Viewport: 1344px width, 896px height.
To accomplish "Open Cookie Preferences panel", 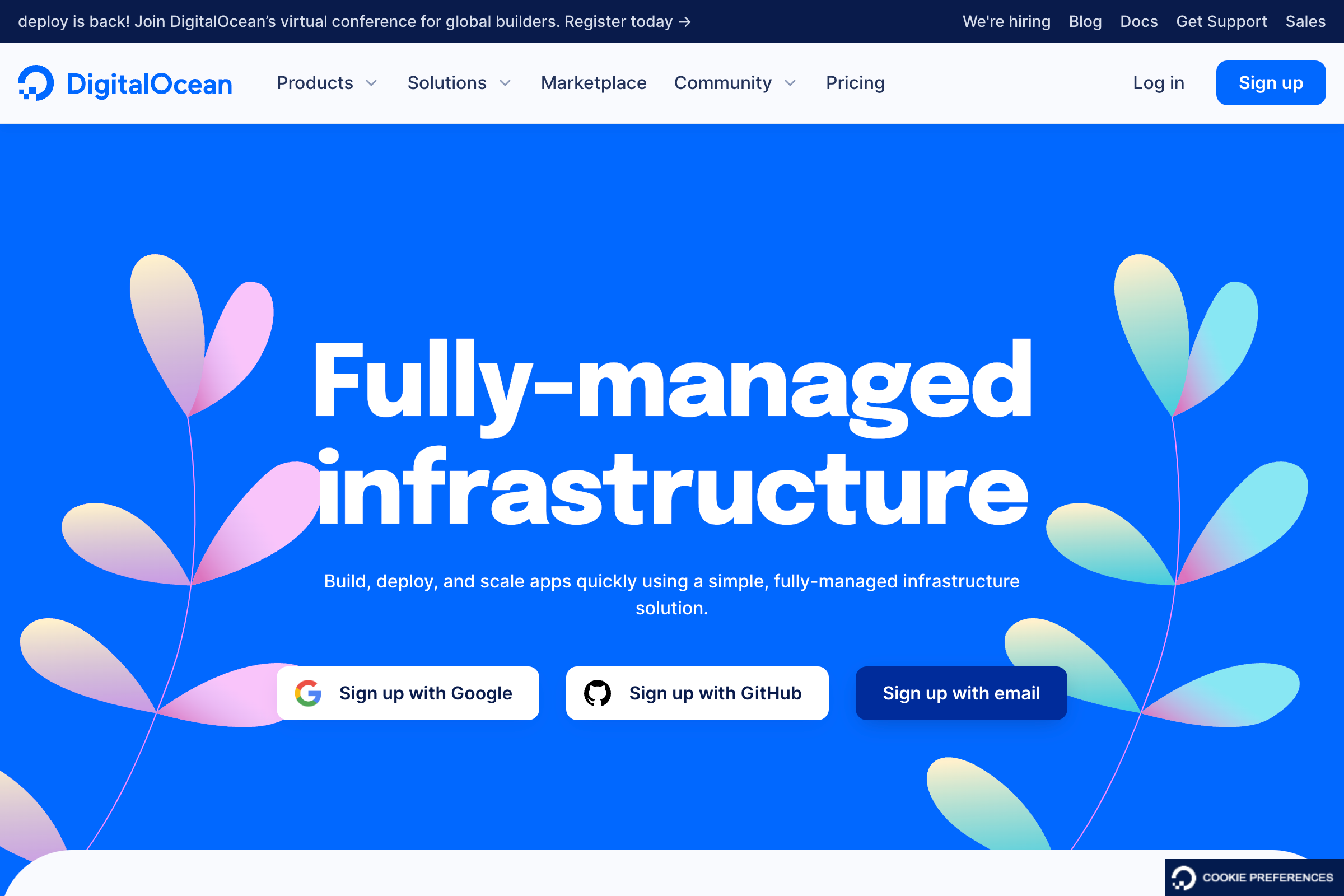I will pos(1267,878).
